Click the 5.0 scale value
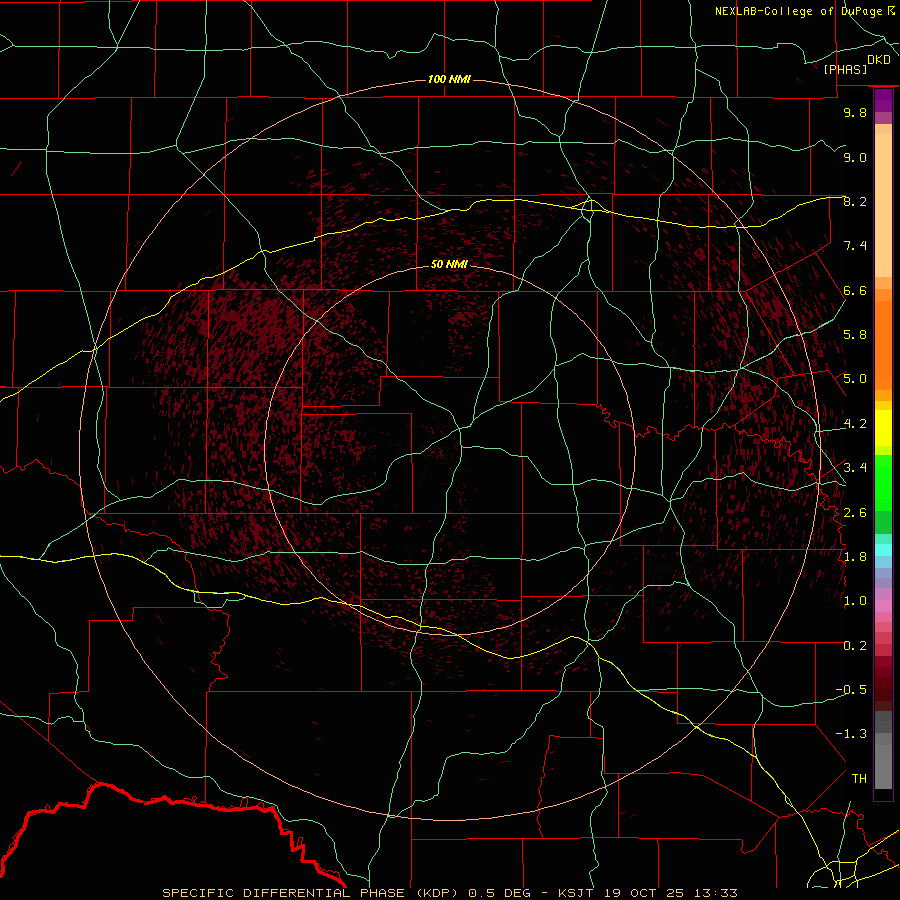Image resolution: width=900 pixels, height=900 pixels. point(855,379)
